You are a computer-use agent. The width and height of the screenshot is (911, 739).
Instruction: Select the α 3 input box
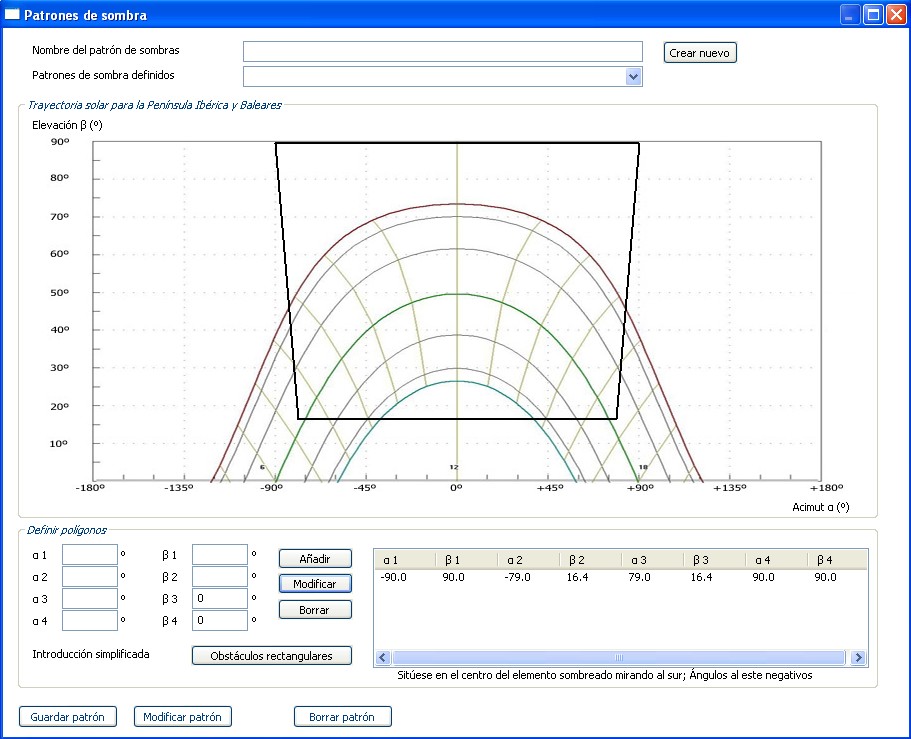[x=90, y=599]
